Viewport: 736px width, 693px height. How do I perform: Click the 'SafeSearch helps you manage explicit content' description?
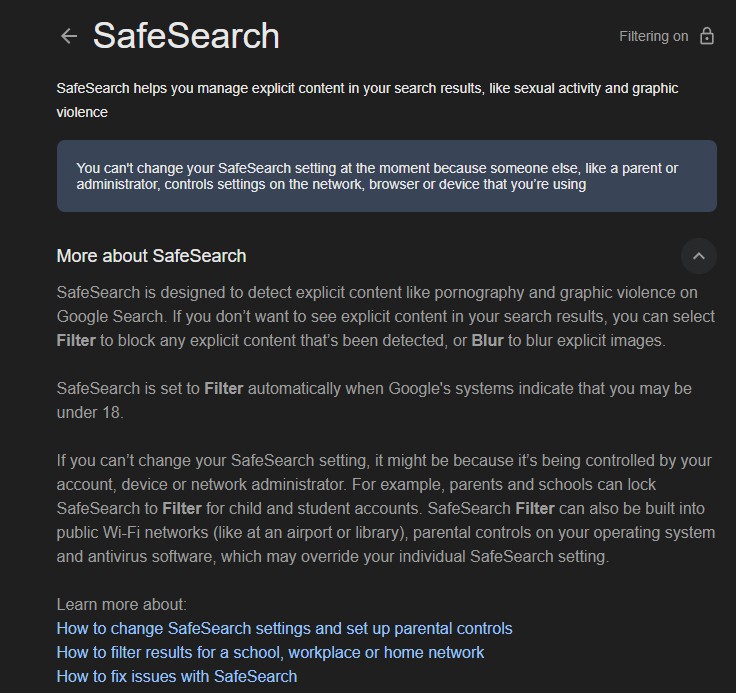(368, 100)
